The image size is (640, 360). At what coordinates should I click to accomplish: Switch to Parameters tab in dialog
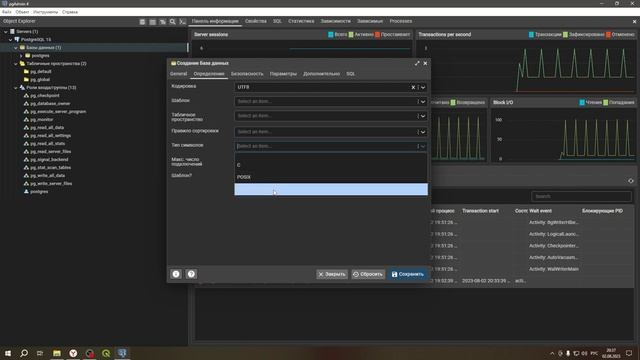[x=283, y=74]
